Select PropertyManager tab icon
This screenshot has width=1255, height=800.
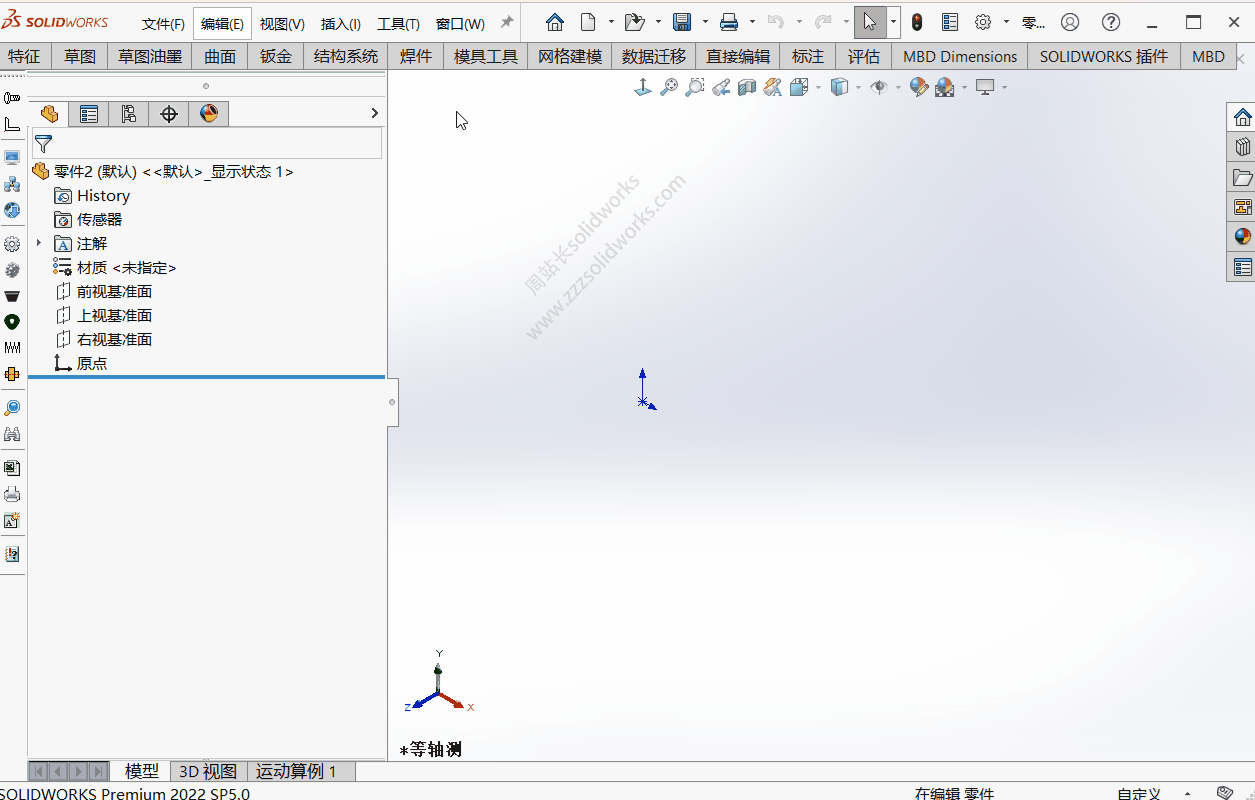point(89,114)
